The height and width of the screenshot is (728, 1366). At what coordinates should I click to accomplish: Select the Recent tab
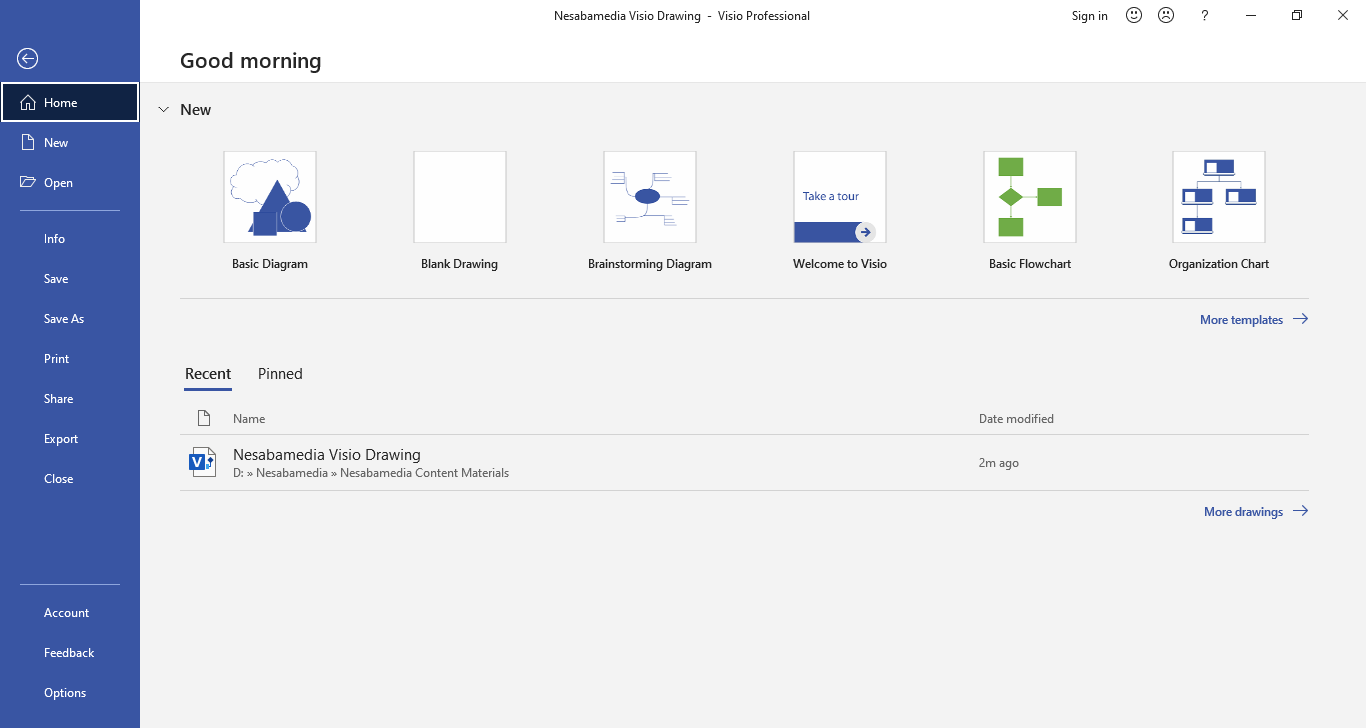[208, 374]
